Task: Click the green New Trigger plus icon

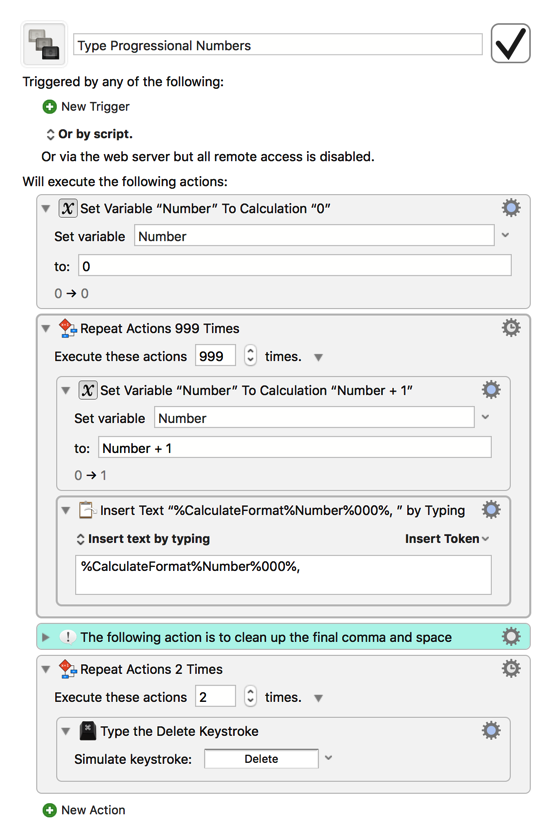Action: (x=49, y=107)
